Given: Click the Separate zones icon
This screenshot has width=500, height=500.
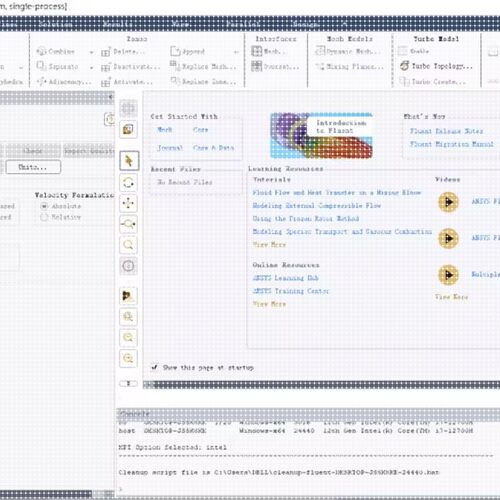Looking at the screenshot, I should point(41,66).
